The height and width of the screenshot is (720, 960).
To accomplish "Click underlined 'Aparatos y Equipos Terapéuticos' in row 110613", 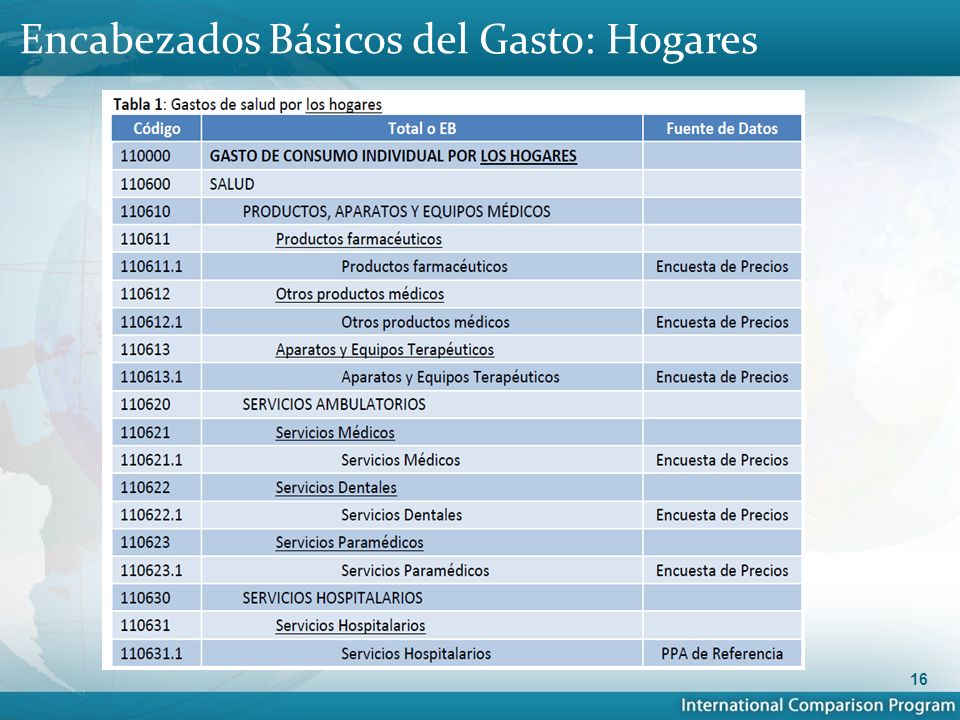I will click(384, 350).
